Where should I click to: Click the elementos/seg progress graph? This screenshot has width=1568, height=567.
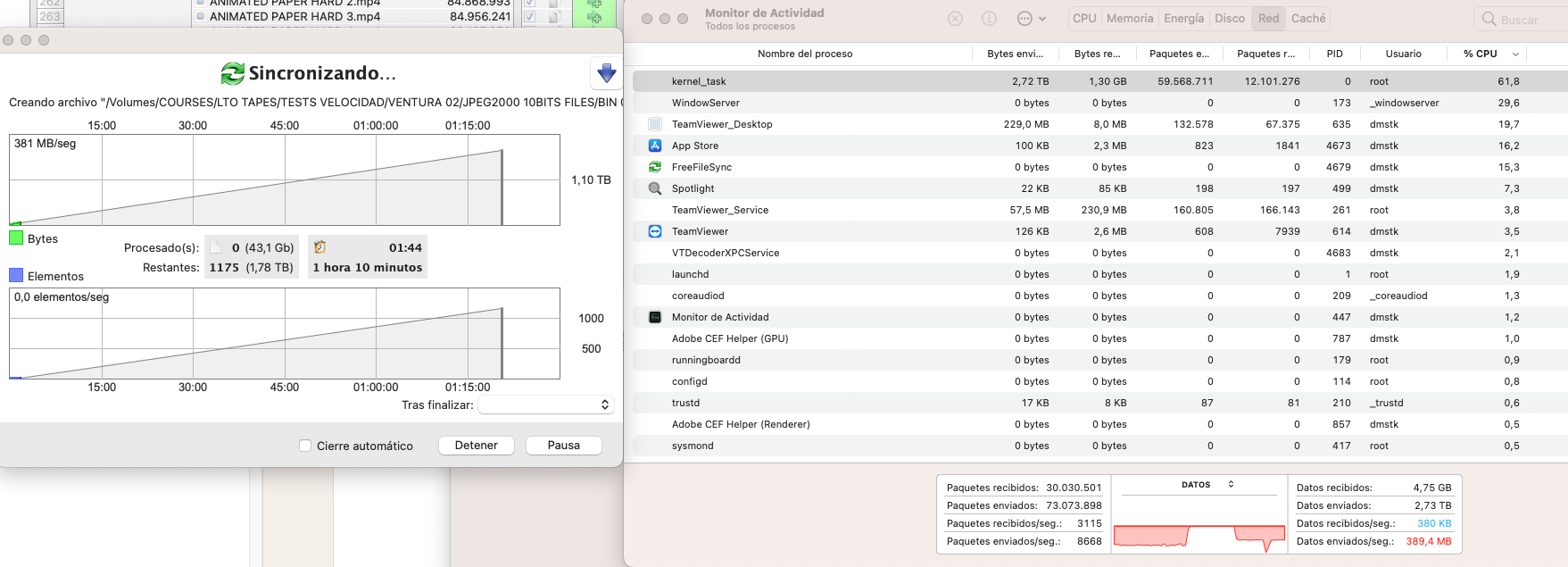click(x=285, y=333)
